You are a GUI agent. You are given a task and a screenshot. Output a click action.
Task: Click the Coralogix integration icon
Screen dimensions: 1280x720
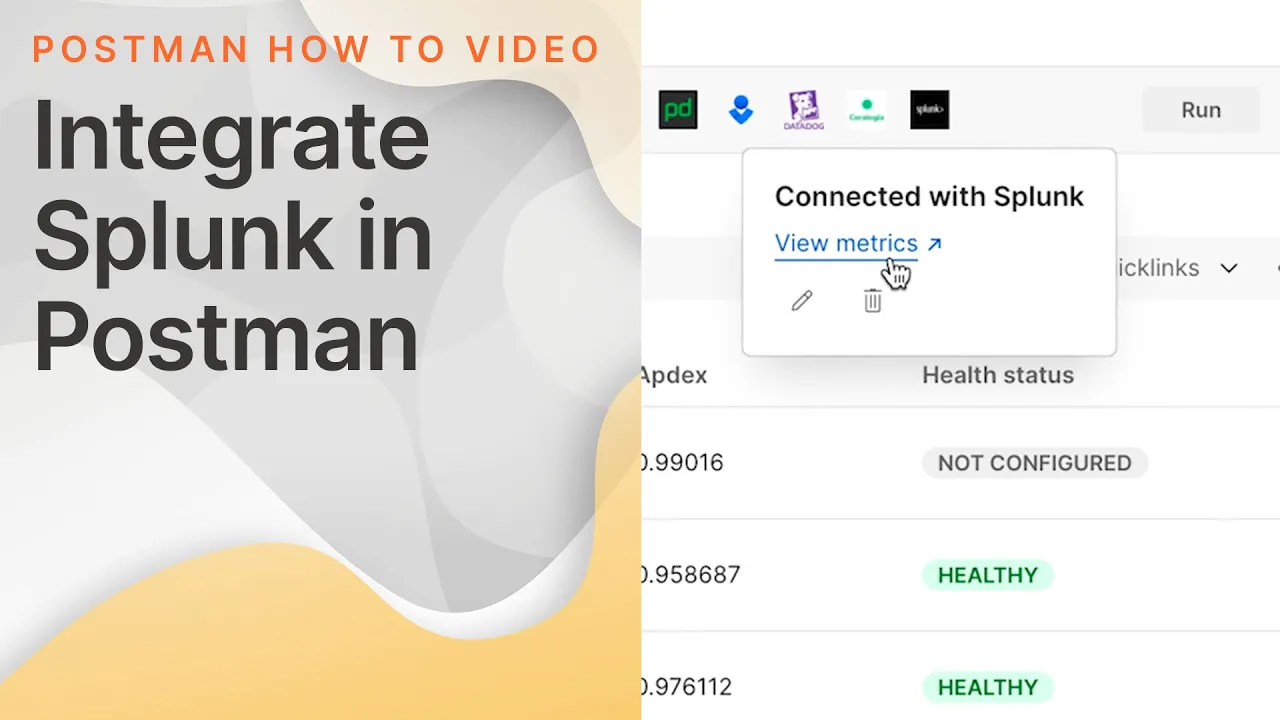867,110
